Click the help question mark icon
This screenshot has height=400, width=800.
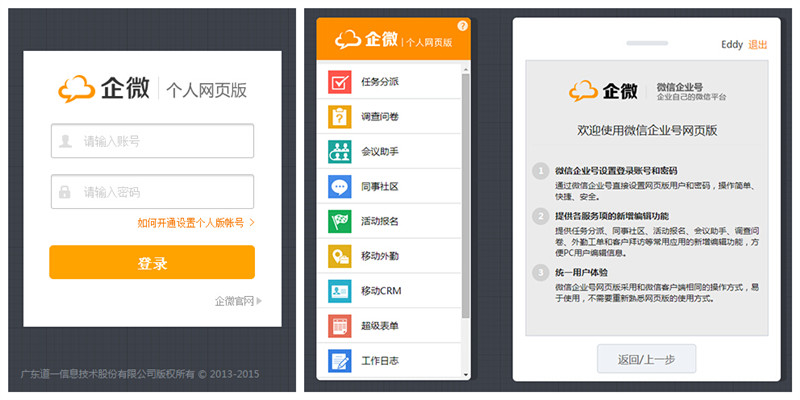coord(462,26)
